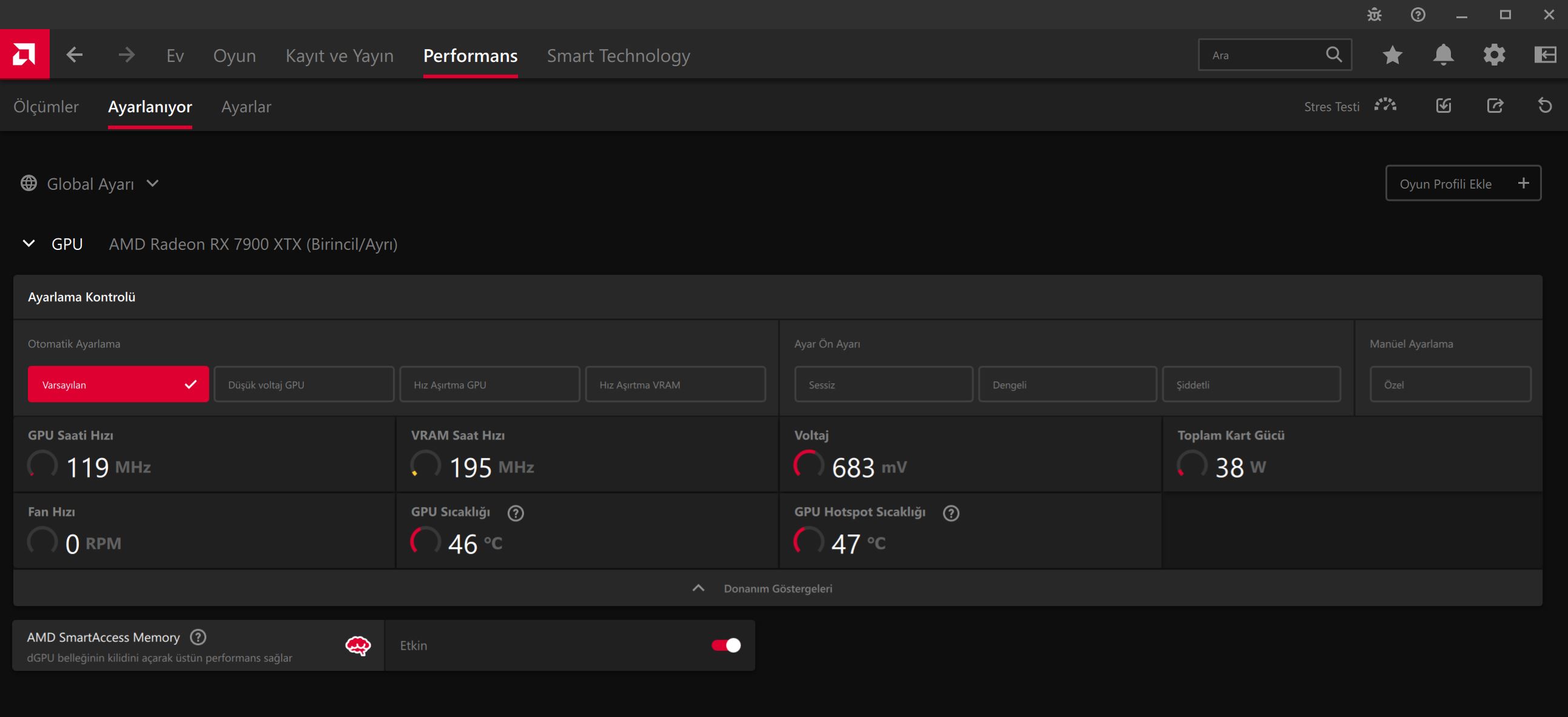Click the GPU Sıcaklığı gauge dial
1568x717 pixels.
(x=425, y=542)
